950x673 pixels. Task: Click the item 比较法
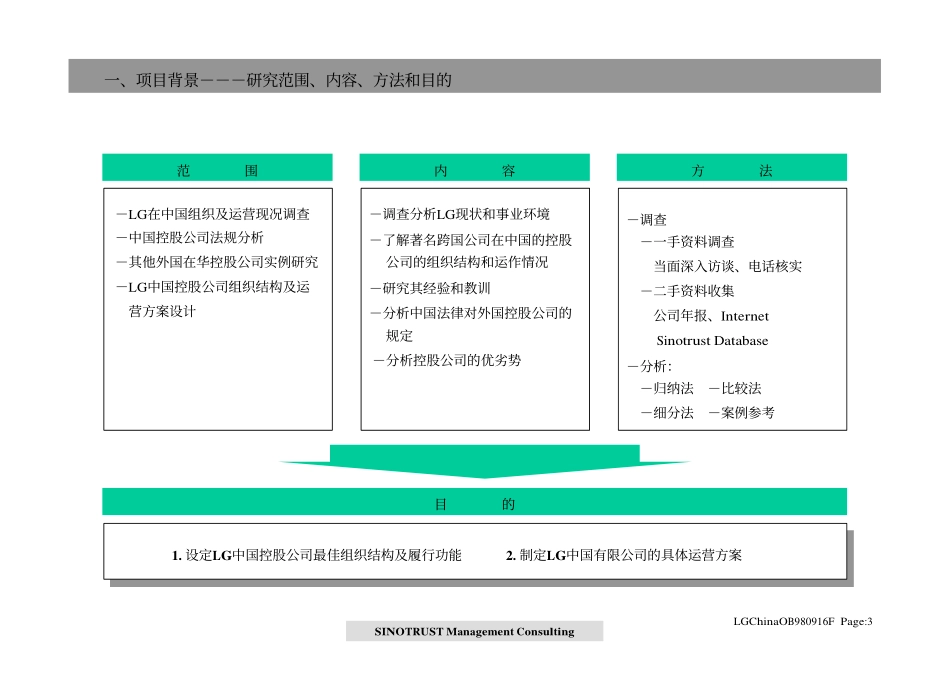coord(735,388)
